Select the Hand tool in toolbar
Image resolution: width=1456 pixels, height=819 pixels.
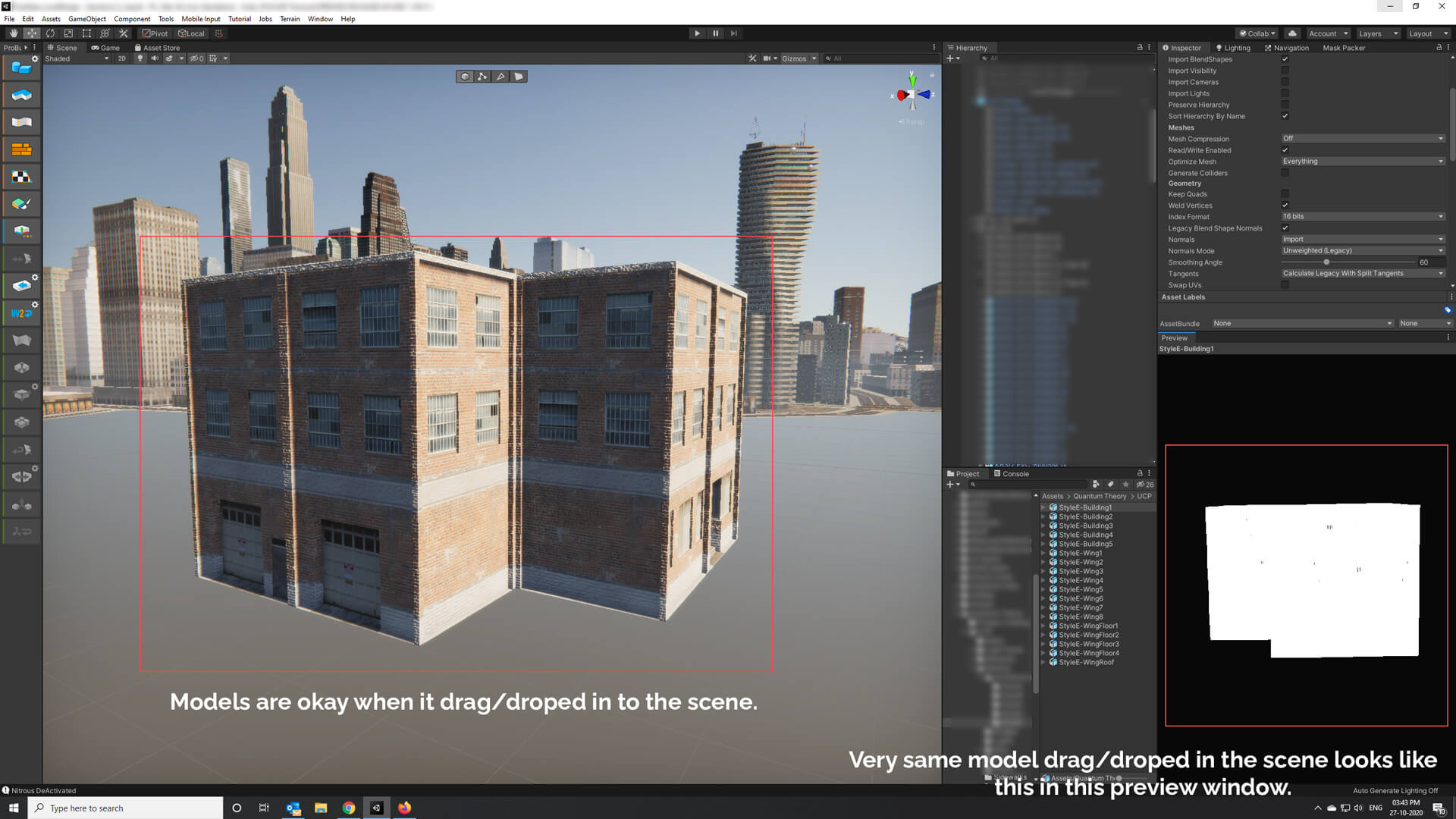point(14,33)
